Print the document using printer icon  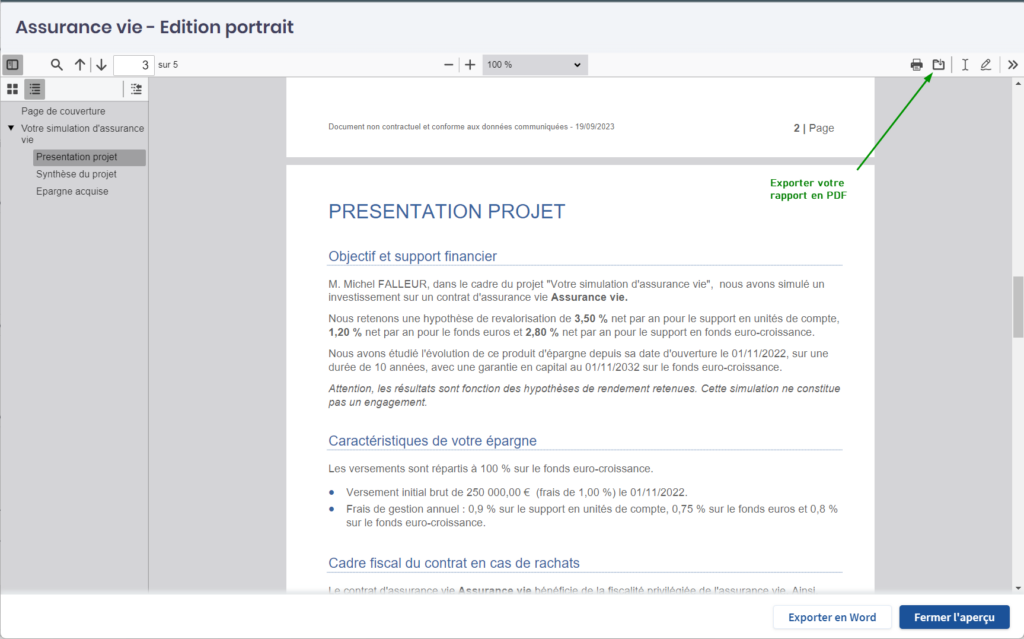(916, 65)
